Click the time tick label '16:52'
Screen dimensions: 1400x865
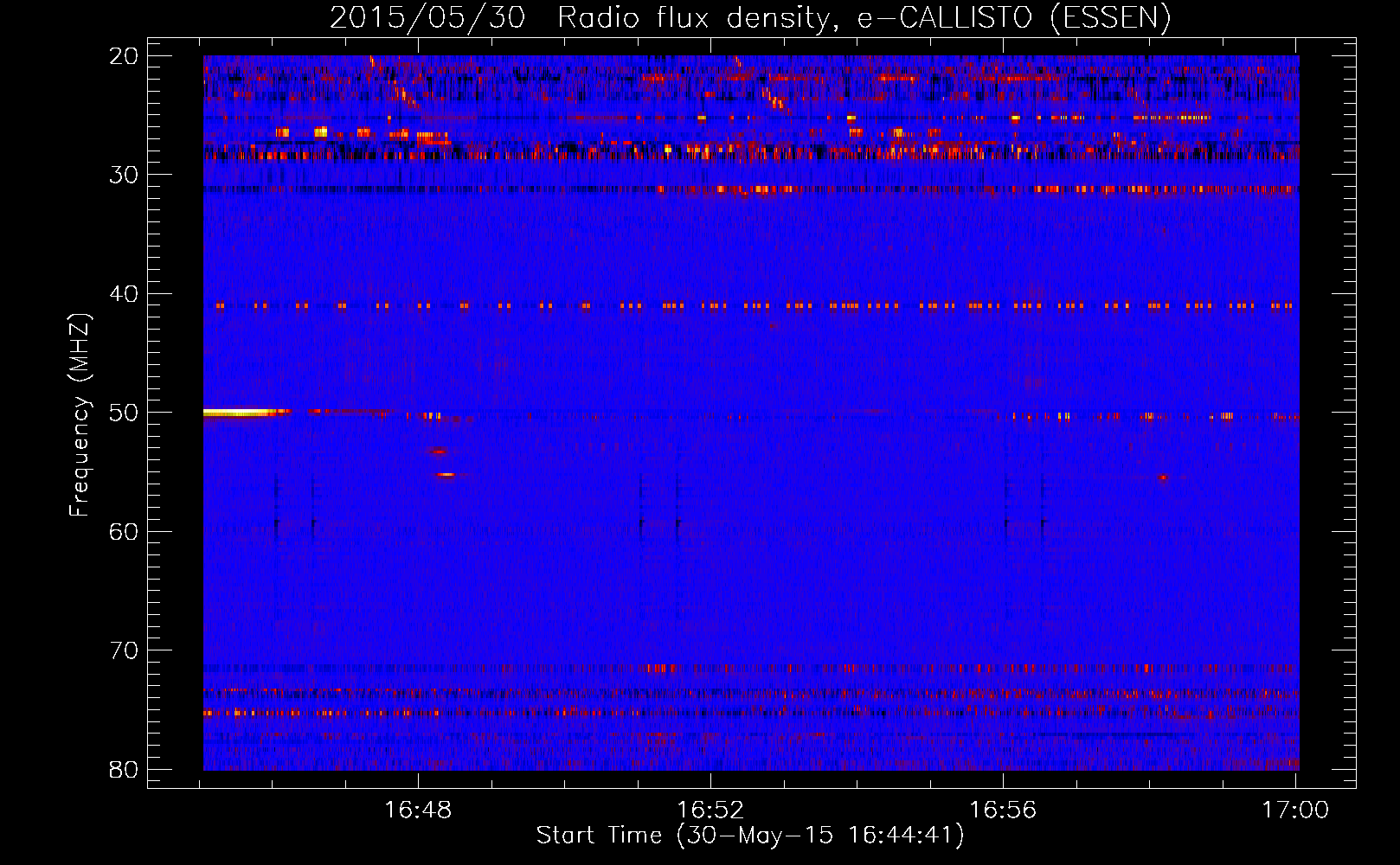click(x=710, y=810)
